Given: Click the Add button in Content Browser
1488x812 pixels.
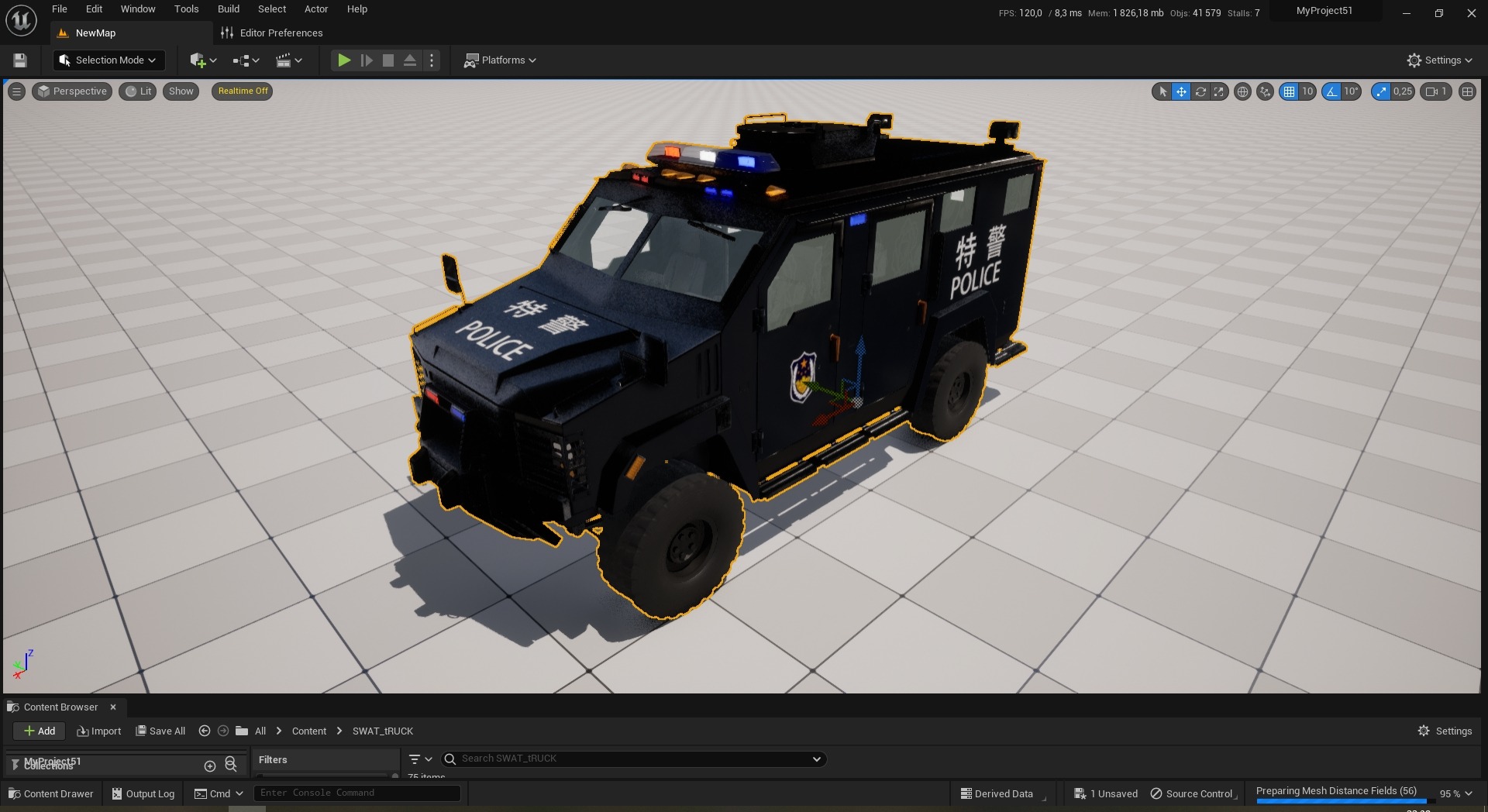Looking at the screenshot, I should coord(40,731).
